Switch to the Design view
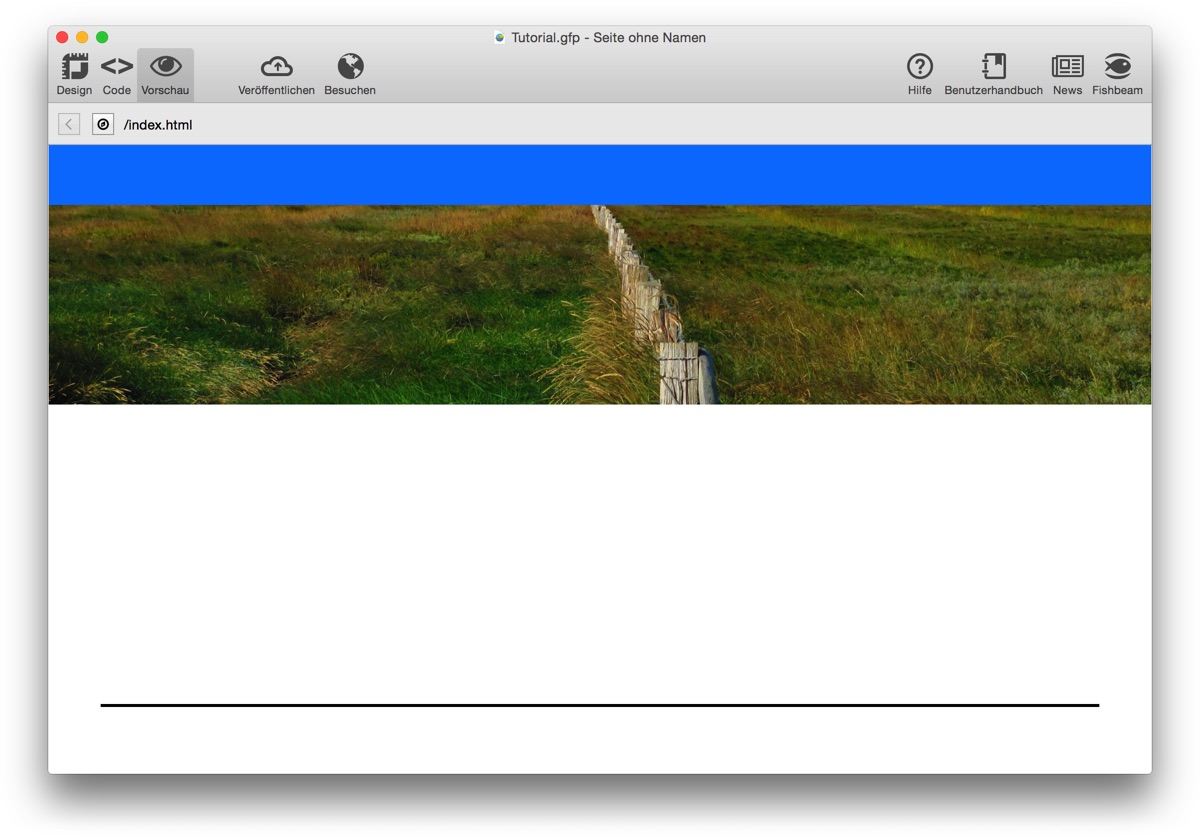Viewport: 1200px width, 840px height. tap(74, 74)
